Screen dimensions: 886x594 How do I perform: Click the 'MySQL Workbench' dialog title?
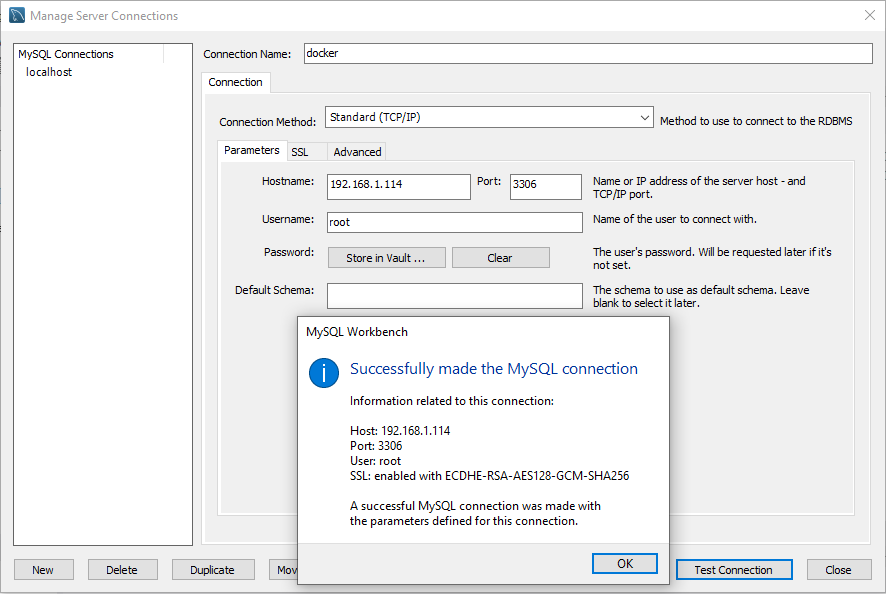pyautogui.click(x=357, y=332)
